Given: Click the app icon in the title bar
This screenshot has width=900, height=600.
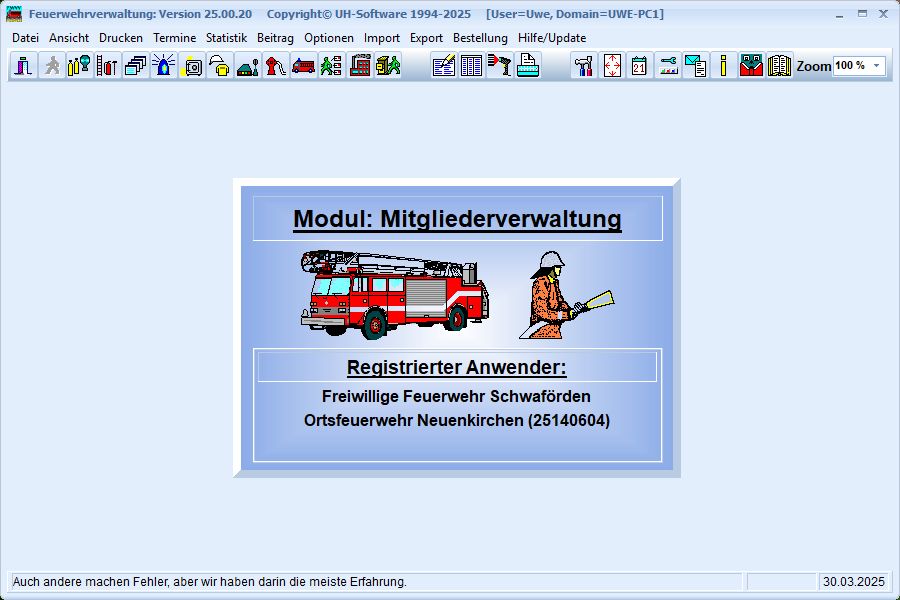Looking at the screenshot, I should pyautogui.click(x=14, y=14).
